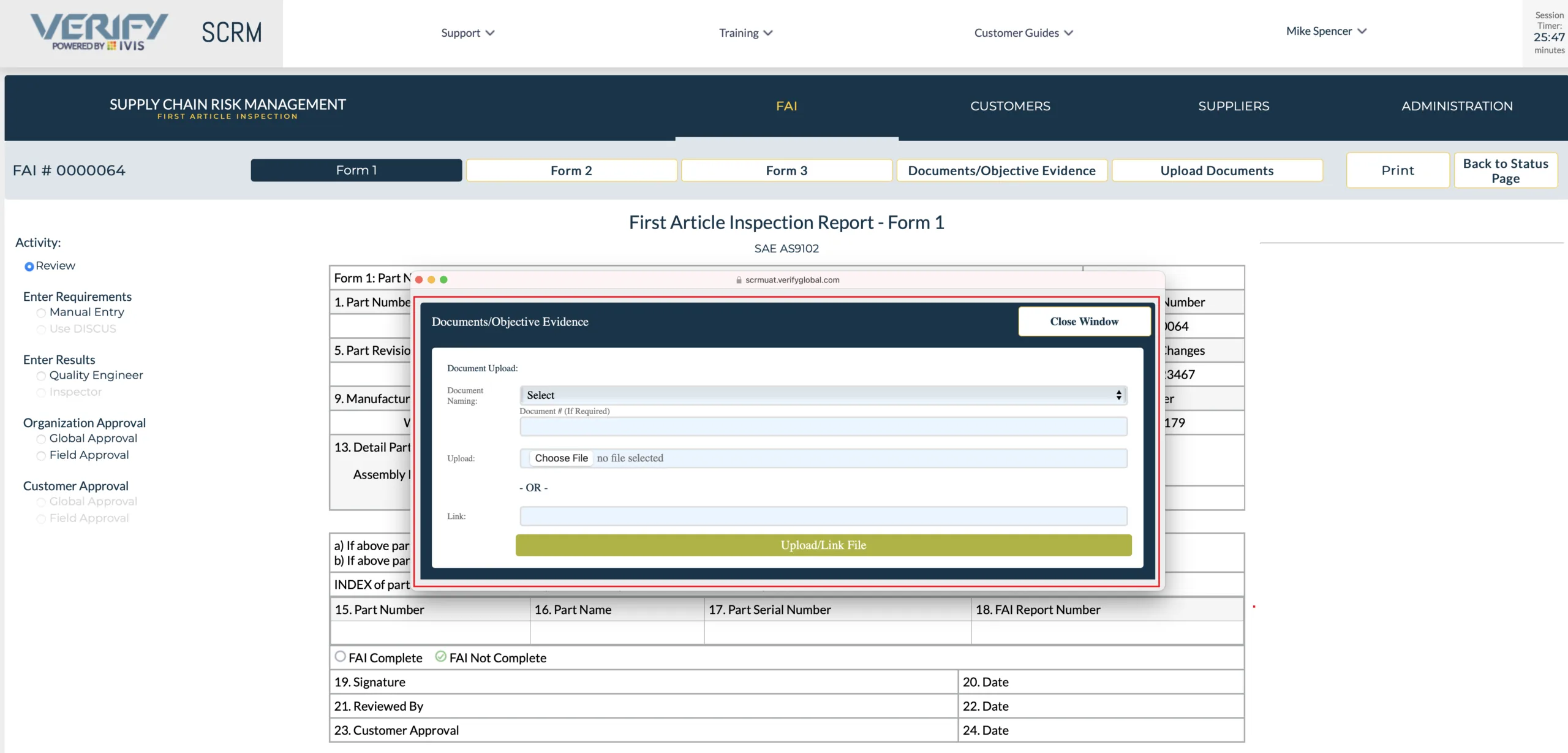
Task: Click Back to Status Page button
Action: pos(1506,170)
